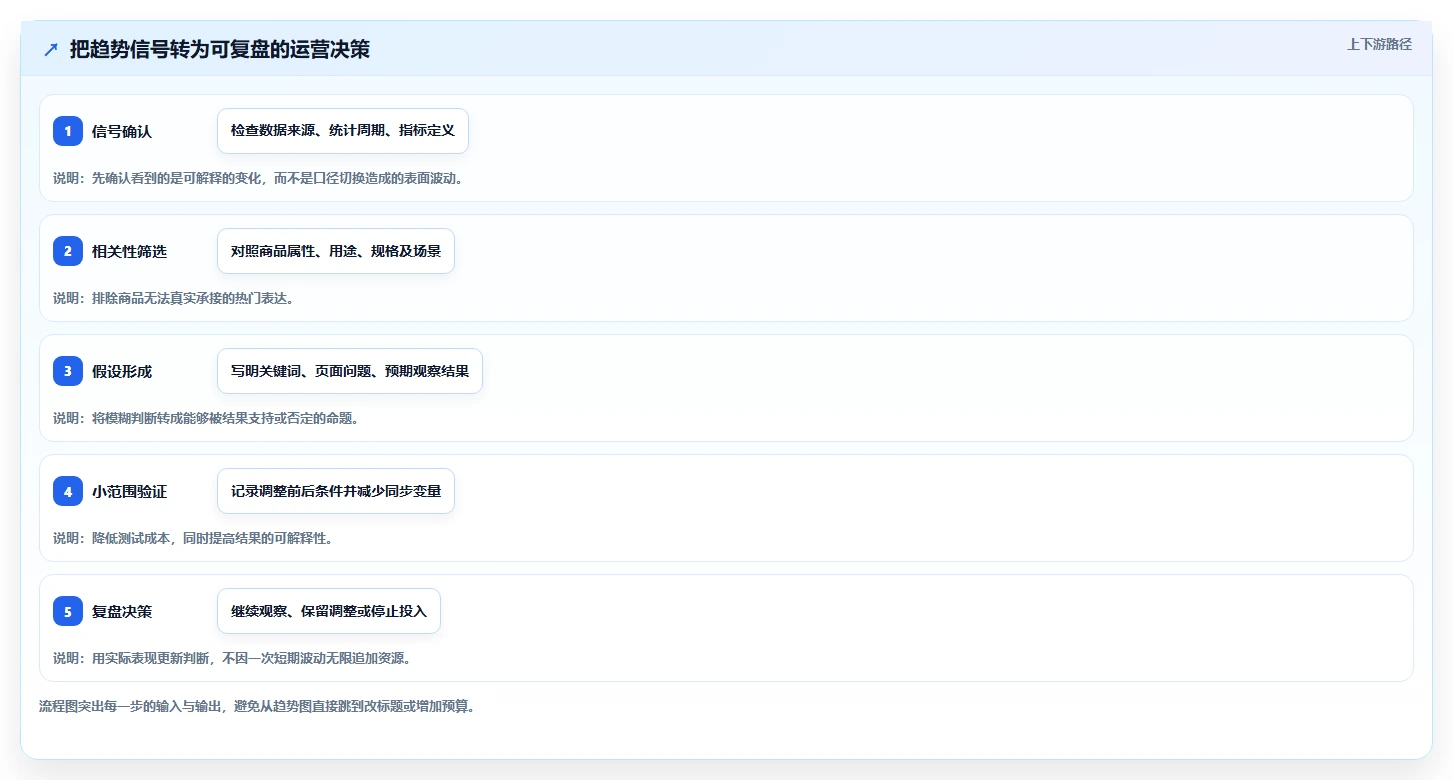The width and height of the screenshot is (1453, 780).
Task: Click the footer text starting with 流程图突出
Action: point(256,706)
